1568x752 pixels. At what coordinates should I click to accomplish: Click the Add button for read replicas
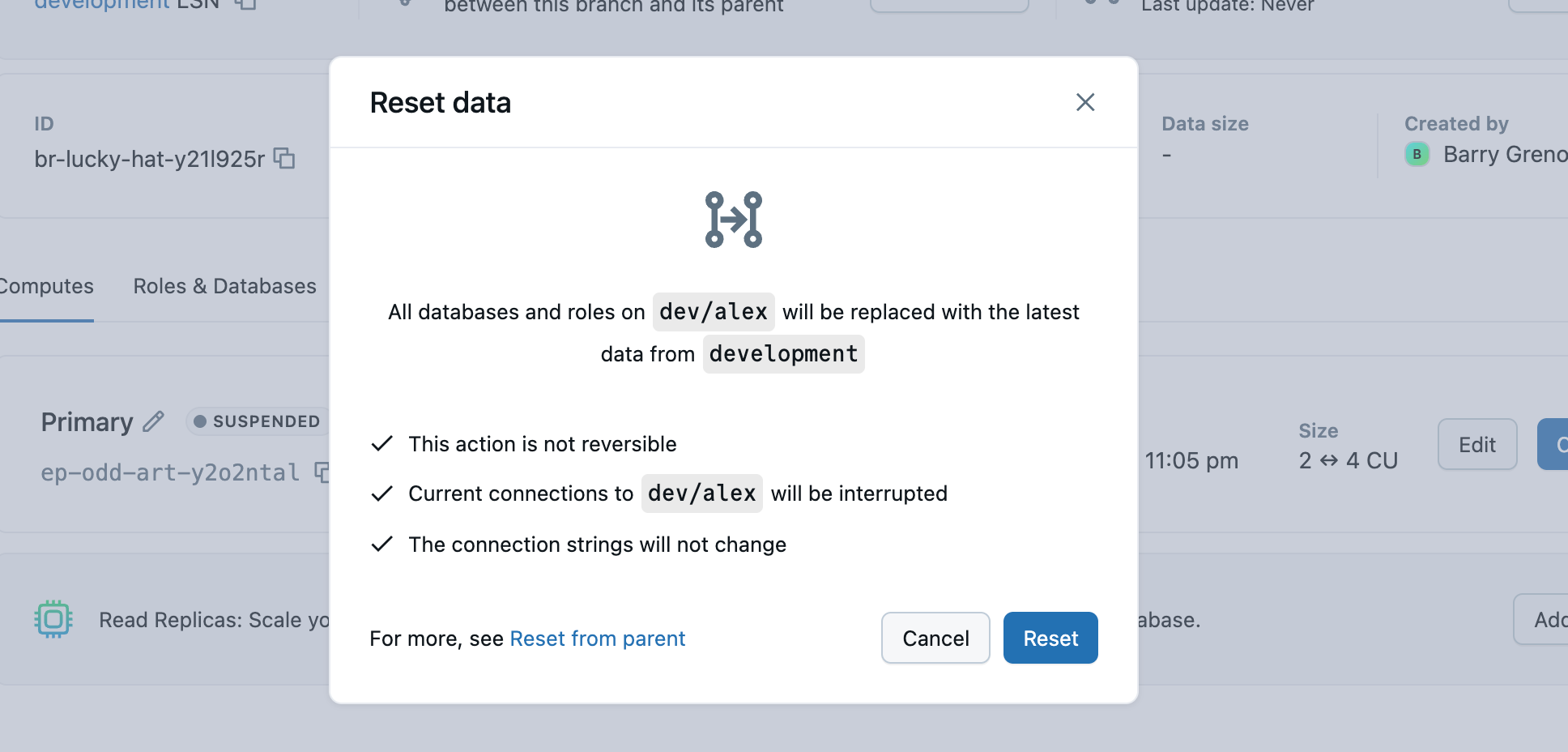[x=1551, y=619]
